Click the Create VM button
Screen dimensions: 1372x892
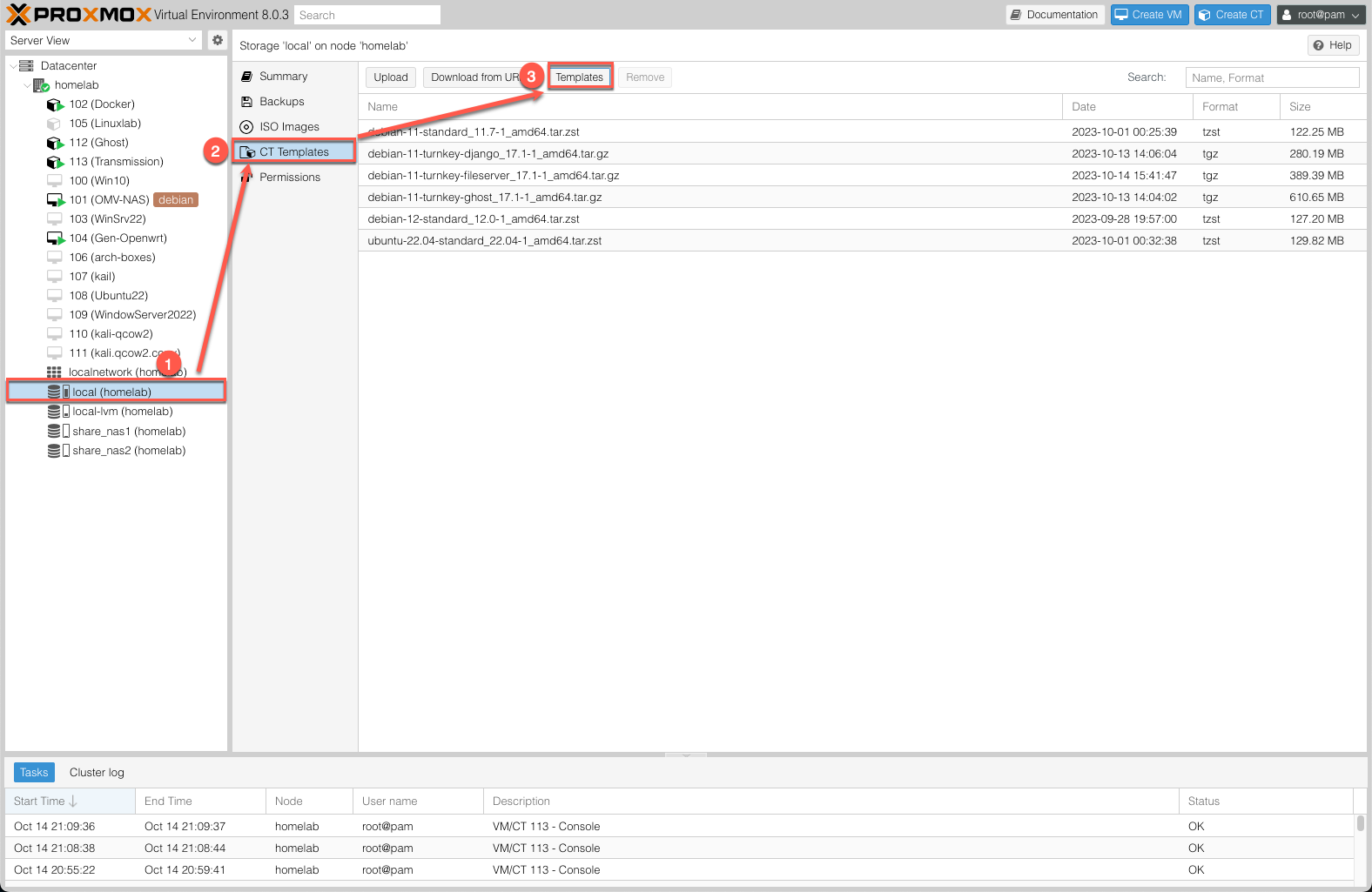point(1149,15)
